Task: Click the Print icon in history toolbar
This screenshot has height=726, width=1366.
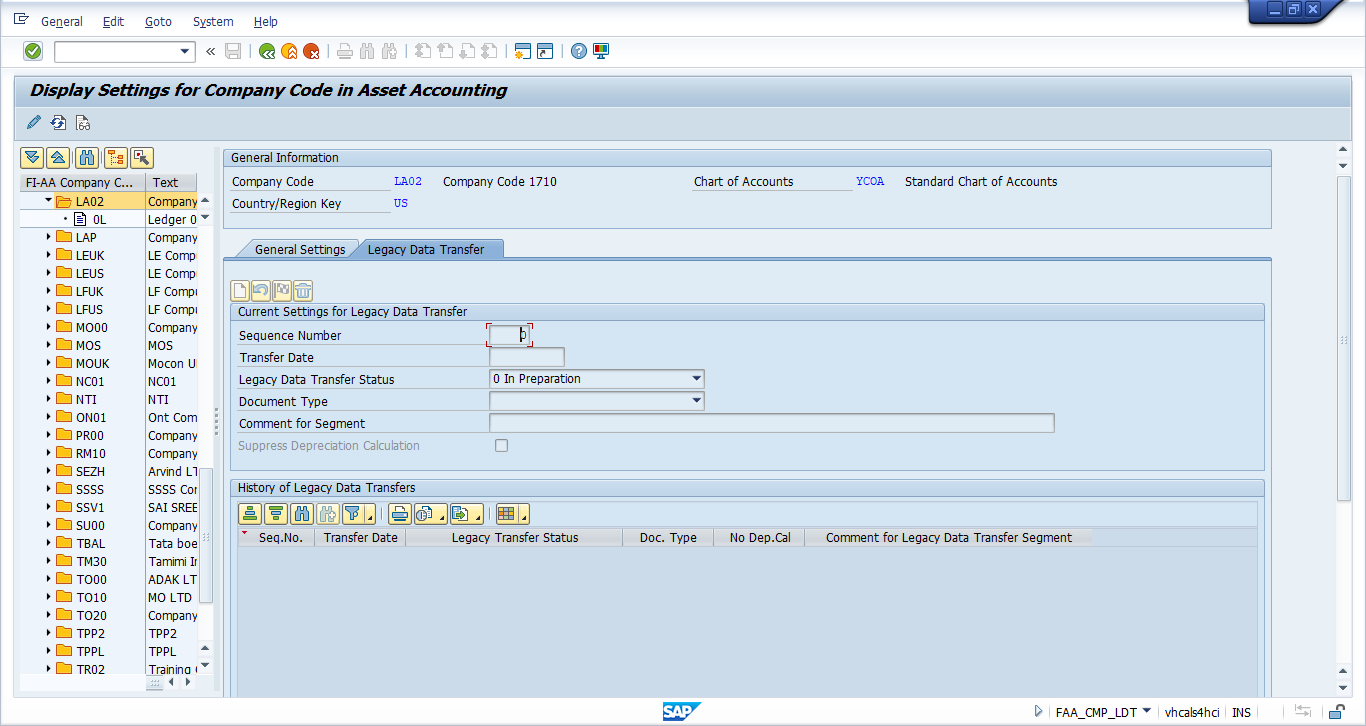Action: pos(399,514)
